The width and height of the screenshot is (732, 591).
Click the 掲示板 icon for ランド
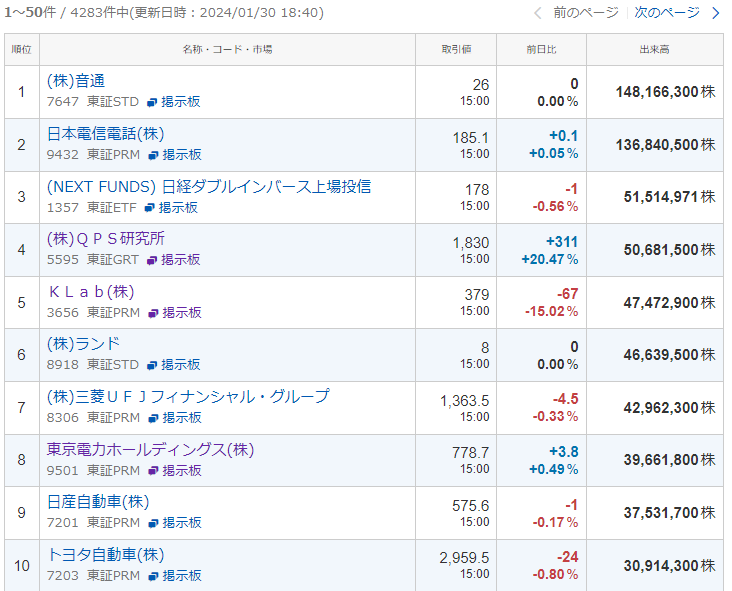pyautogui.click(x=152, y=365)
